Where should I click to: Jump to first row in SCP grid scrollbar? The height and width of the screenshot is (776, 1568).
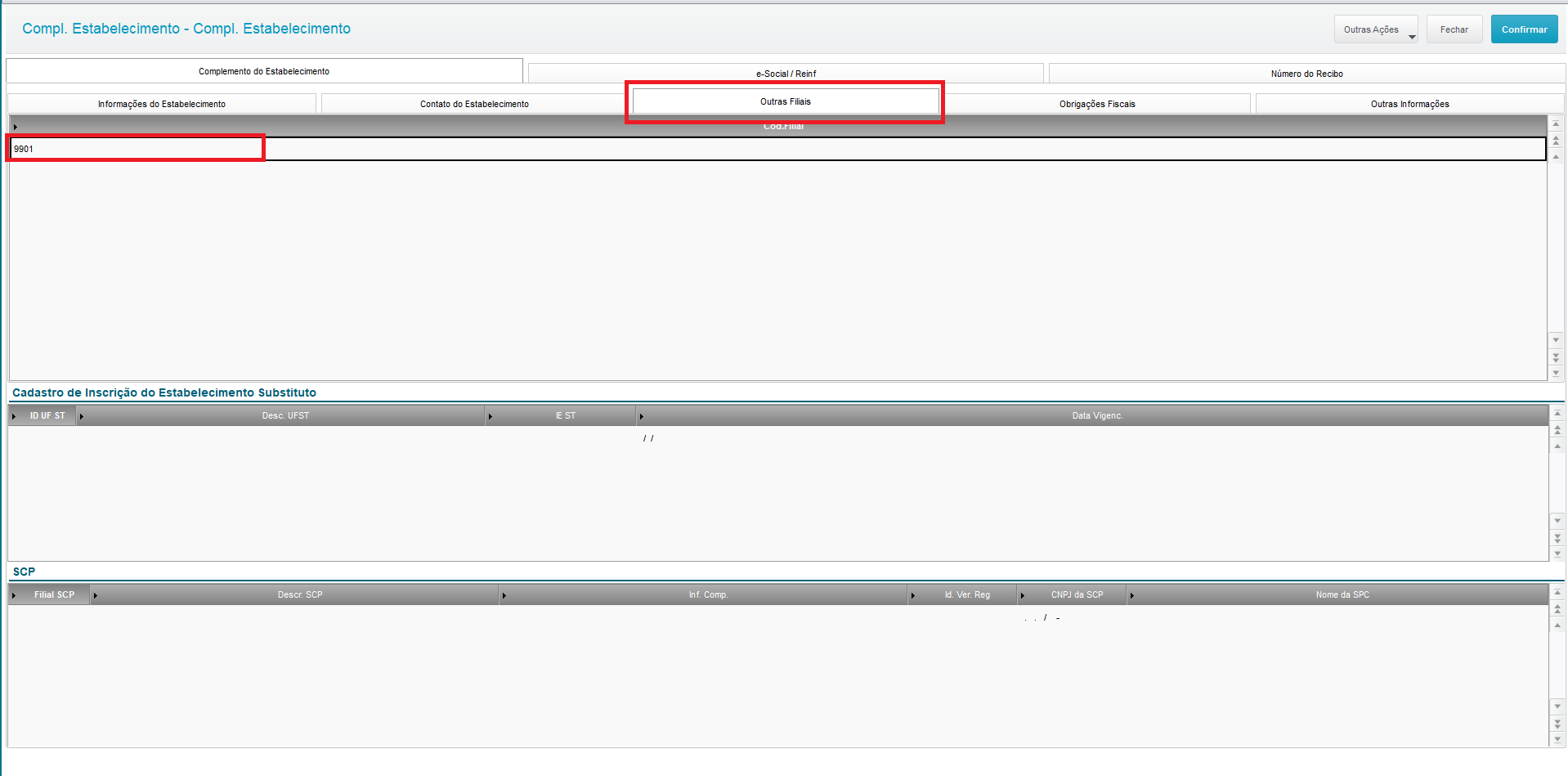pos(1557,592)
